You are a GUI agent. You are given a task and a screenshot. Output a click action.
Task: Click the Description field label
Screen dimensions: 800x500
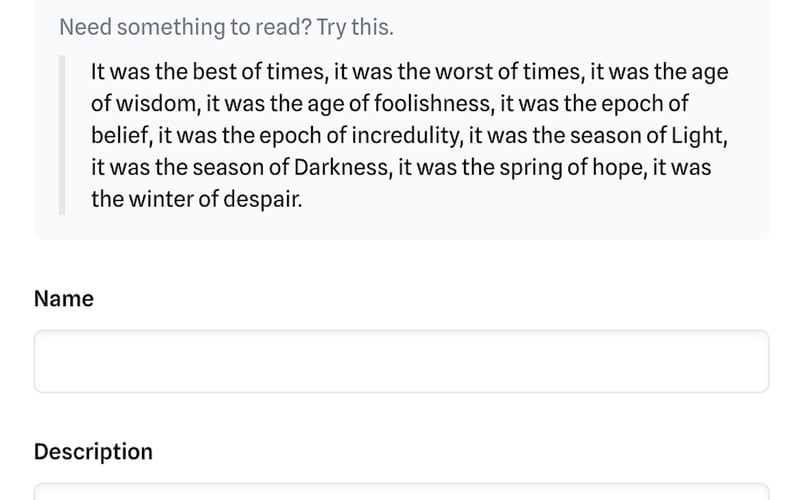pos(93,451)
